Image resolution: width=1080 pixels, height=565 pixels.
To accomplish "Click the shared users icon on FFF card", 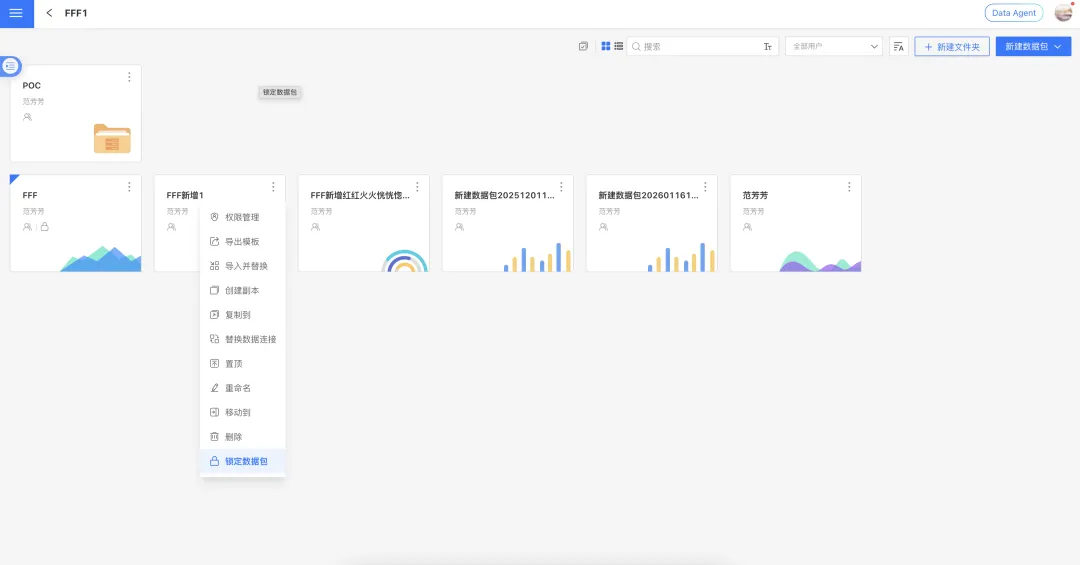I will pyautogui.click(x=28, y=227).
